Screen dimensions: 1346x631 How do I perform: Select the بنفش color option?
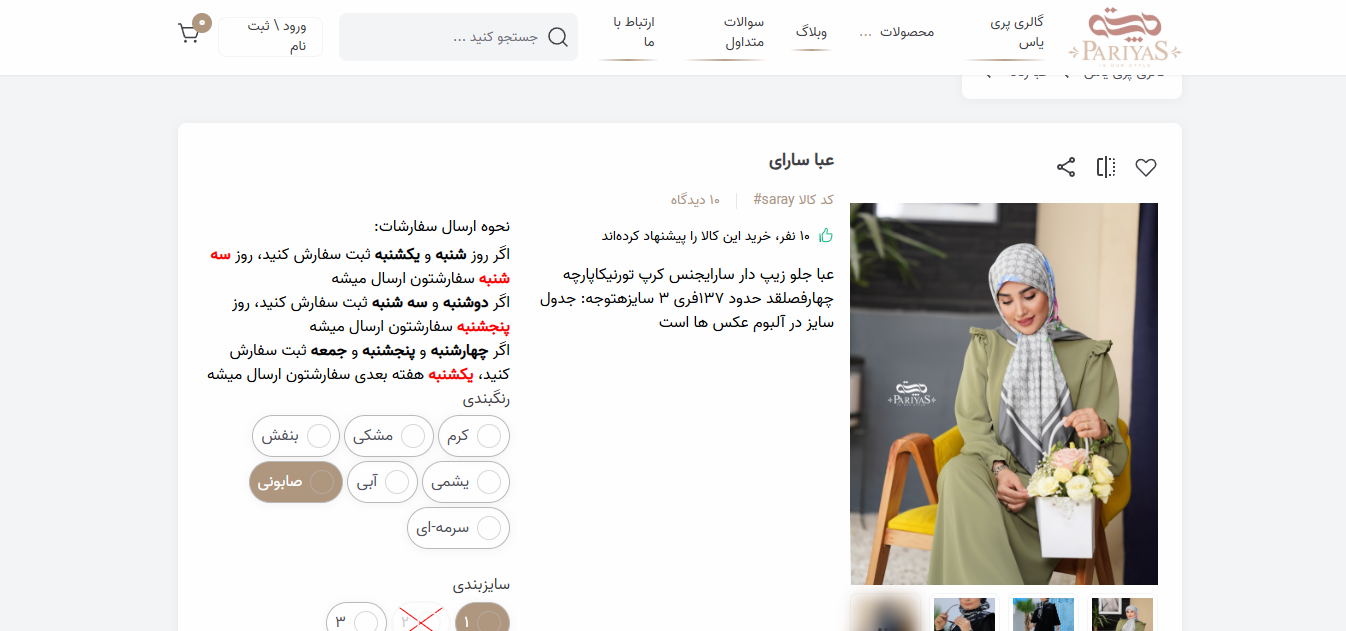pyautogui.click(x=295, y=436)
